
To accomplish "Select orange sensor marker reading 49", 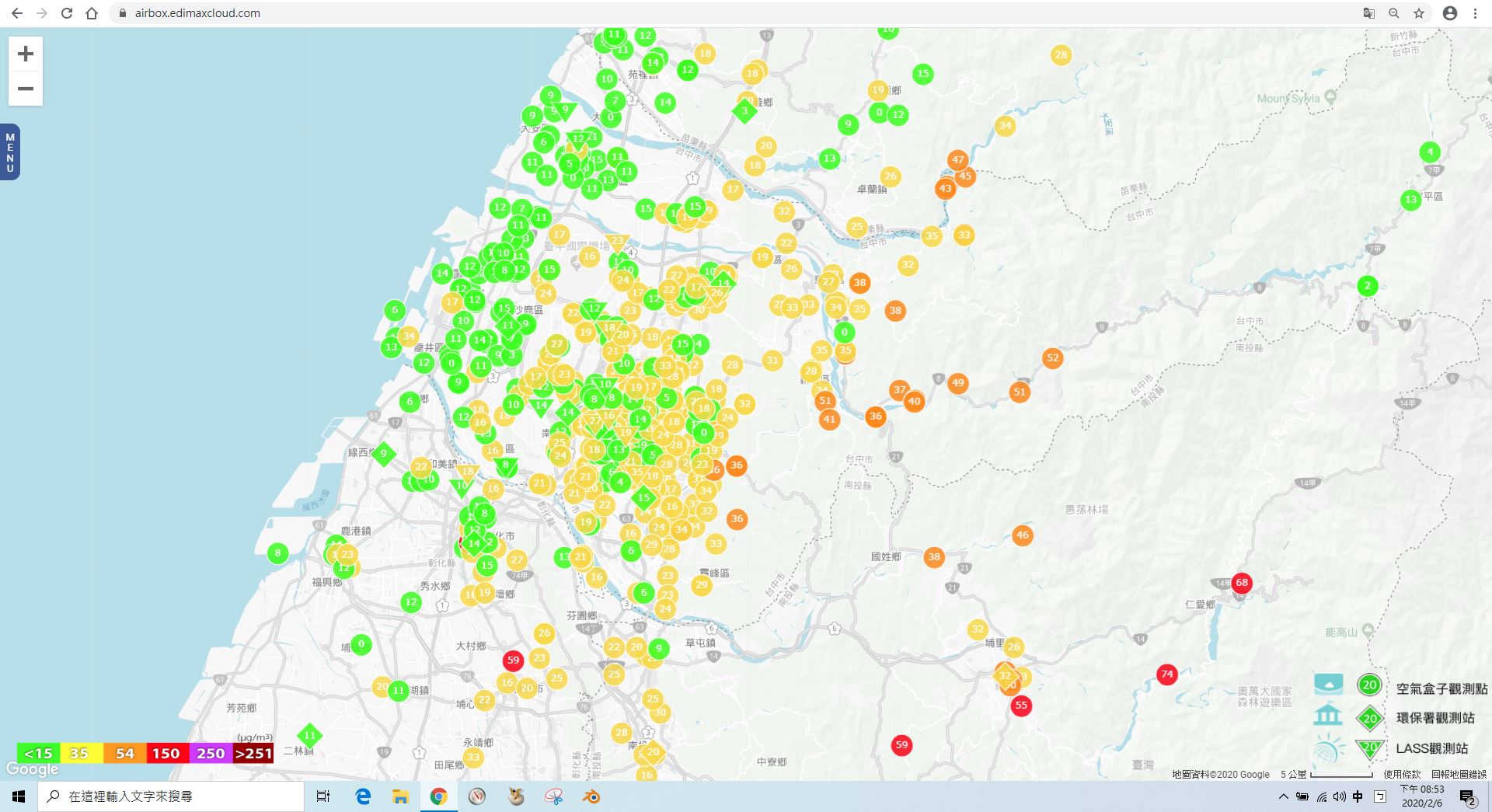I will [957, 382].
